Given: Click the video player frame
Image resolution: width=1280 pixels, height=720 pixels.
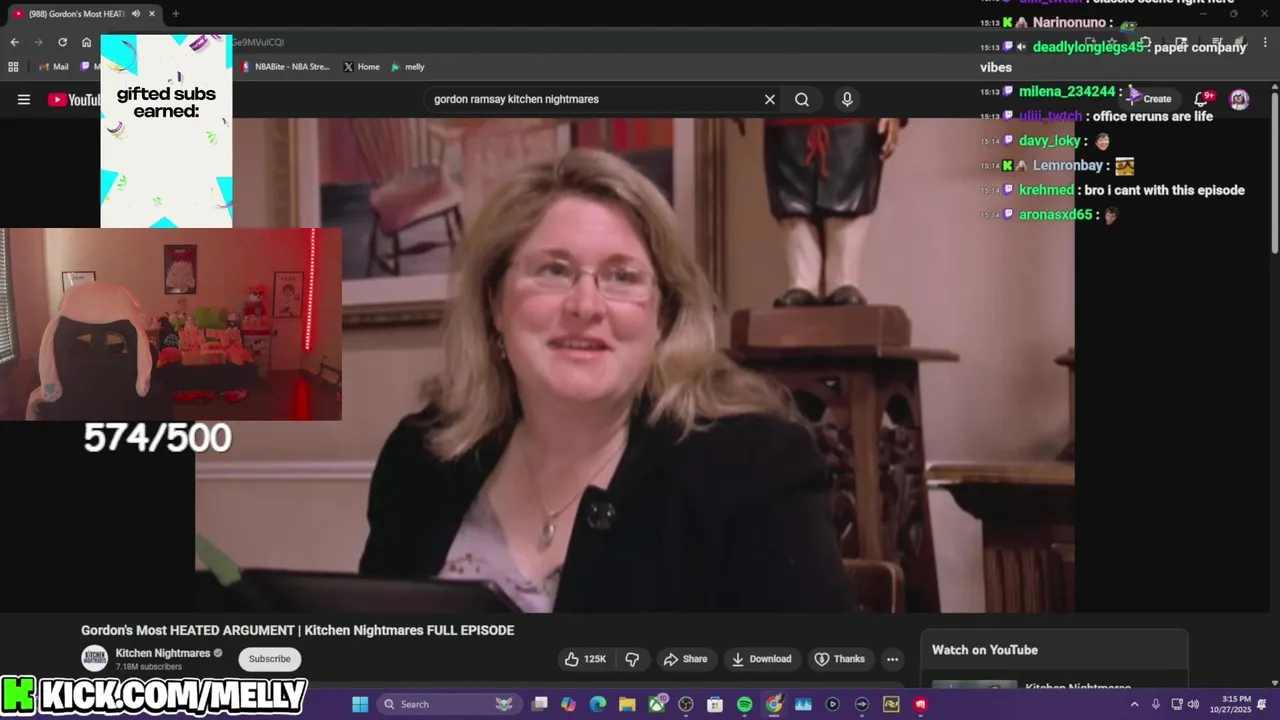Looking at the screenshot, I should pyautogui.click(x=635, y=365).
